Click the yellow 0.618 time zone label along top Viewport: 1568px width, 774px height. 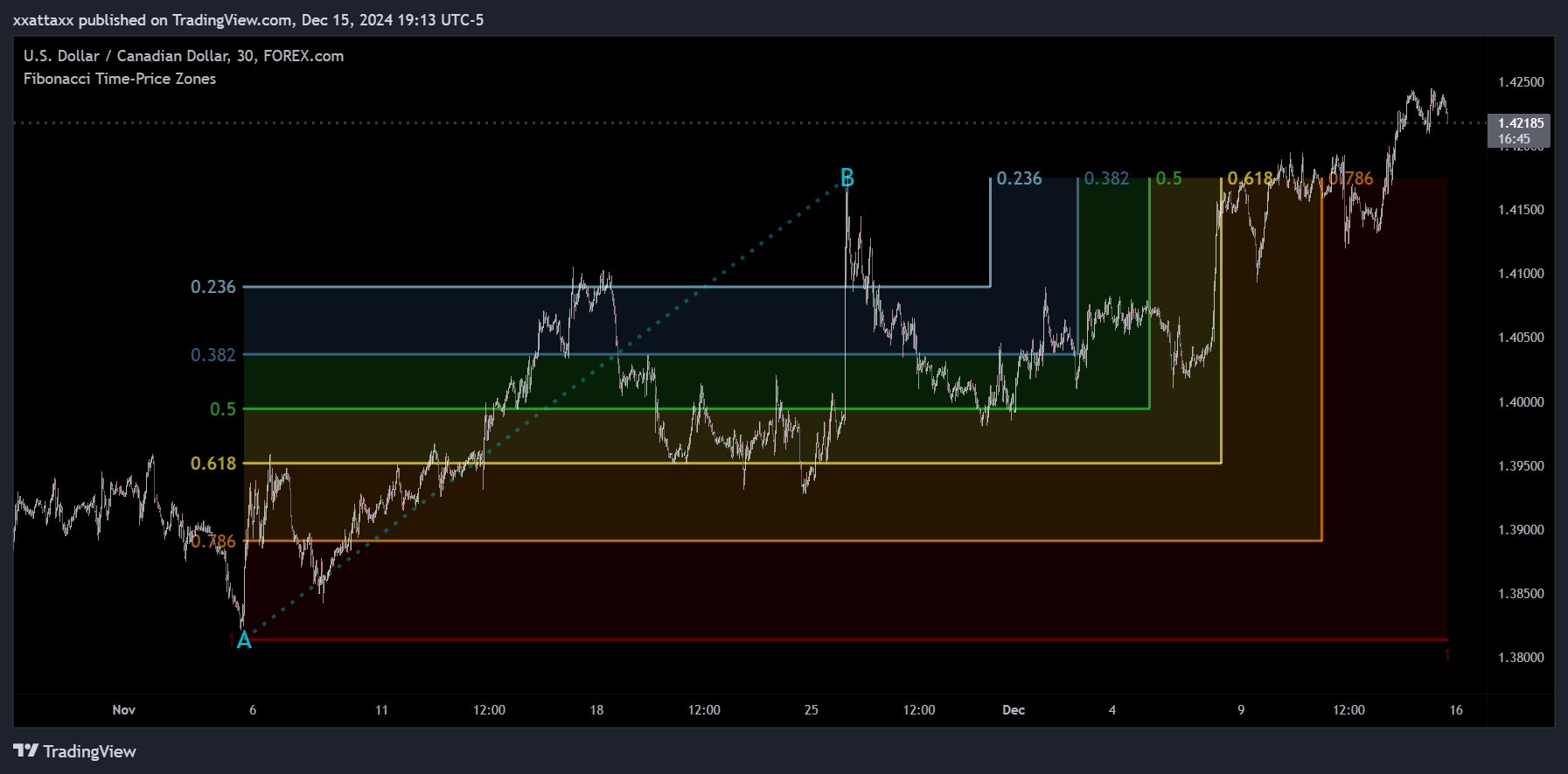tap(1251, 178)
